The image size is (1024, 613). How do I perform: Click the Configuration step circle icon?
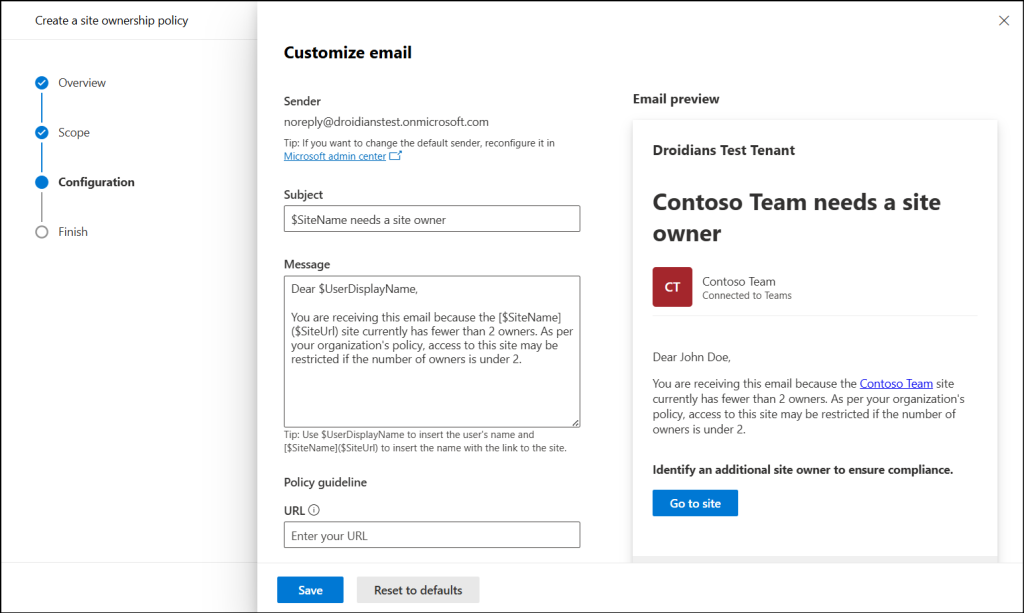click(x=42, y=182)
